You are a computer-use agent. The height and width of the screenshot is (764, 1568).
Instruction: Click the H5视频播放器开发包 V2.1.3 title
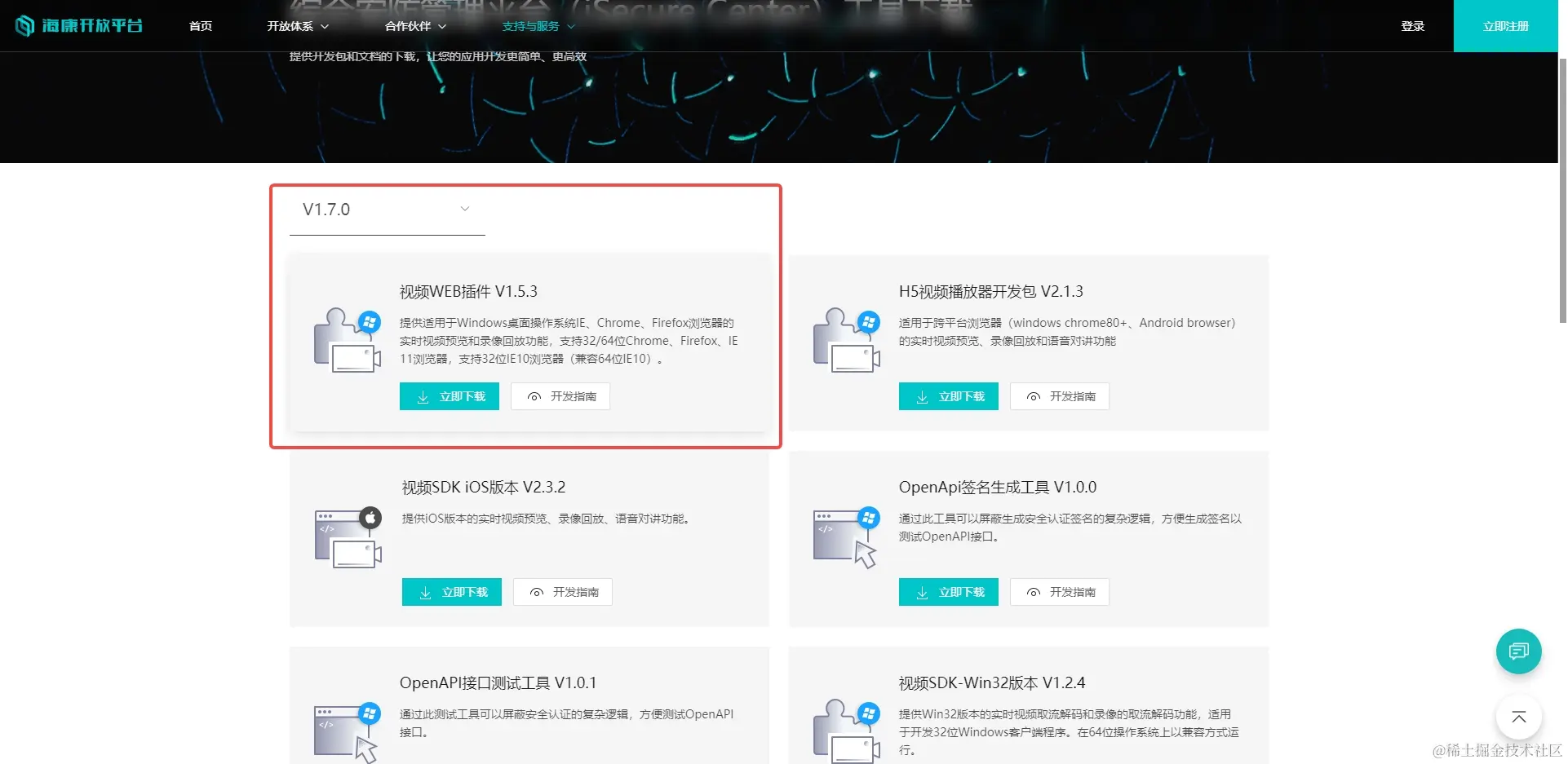pyautogui.click(x=991, y=291)
